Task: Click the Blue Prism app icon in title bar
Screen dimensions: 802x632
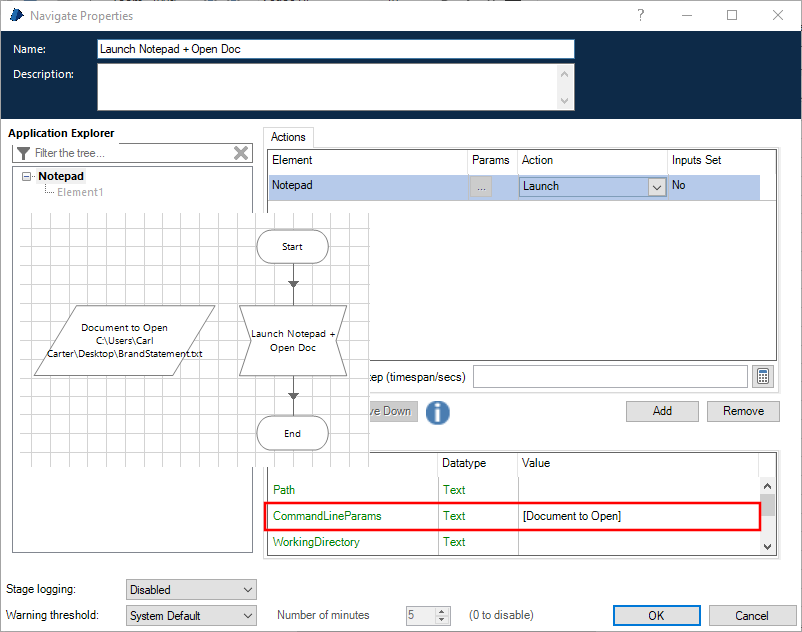Action: pos(16,15)
